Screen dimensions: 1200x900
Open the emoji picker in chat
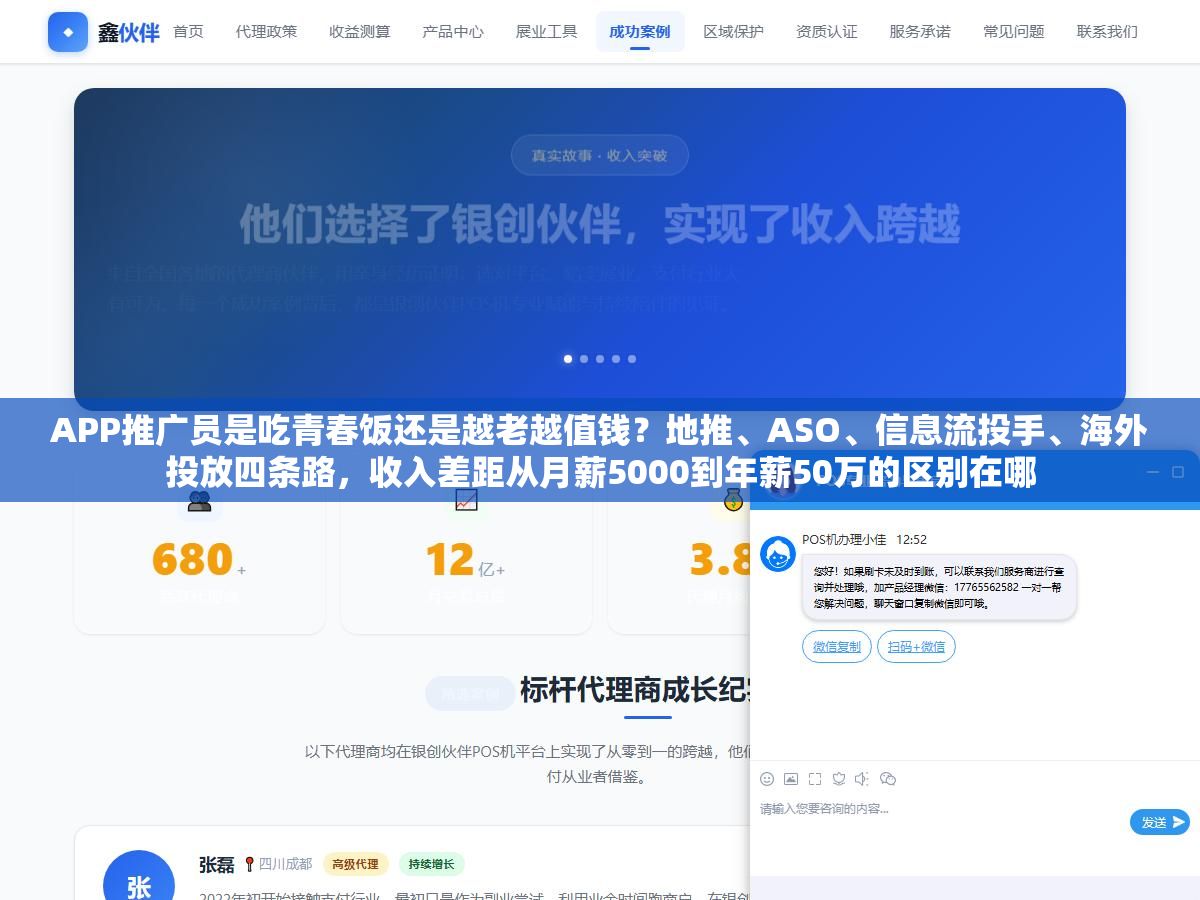point(767,779)
